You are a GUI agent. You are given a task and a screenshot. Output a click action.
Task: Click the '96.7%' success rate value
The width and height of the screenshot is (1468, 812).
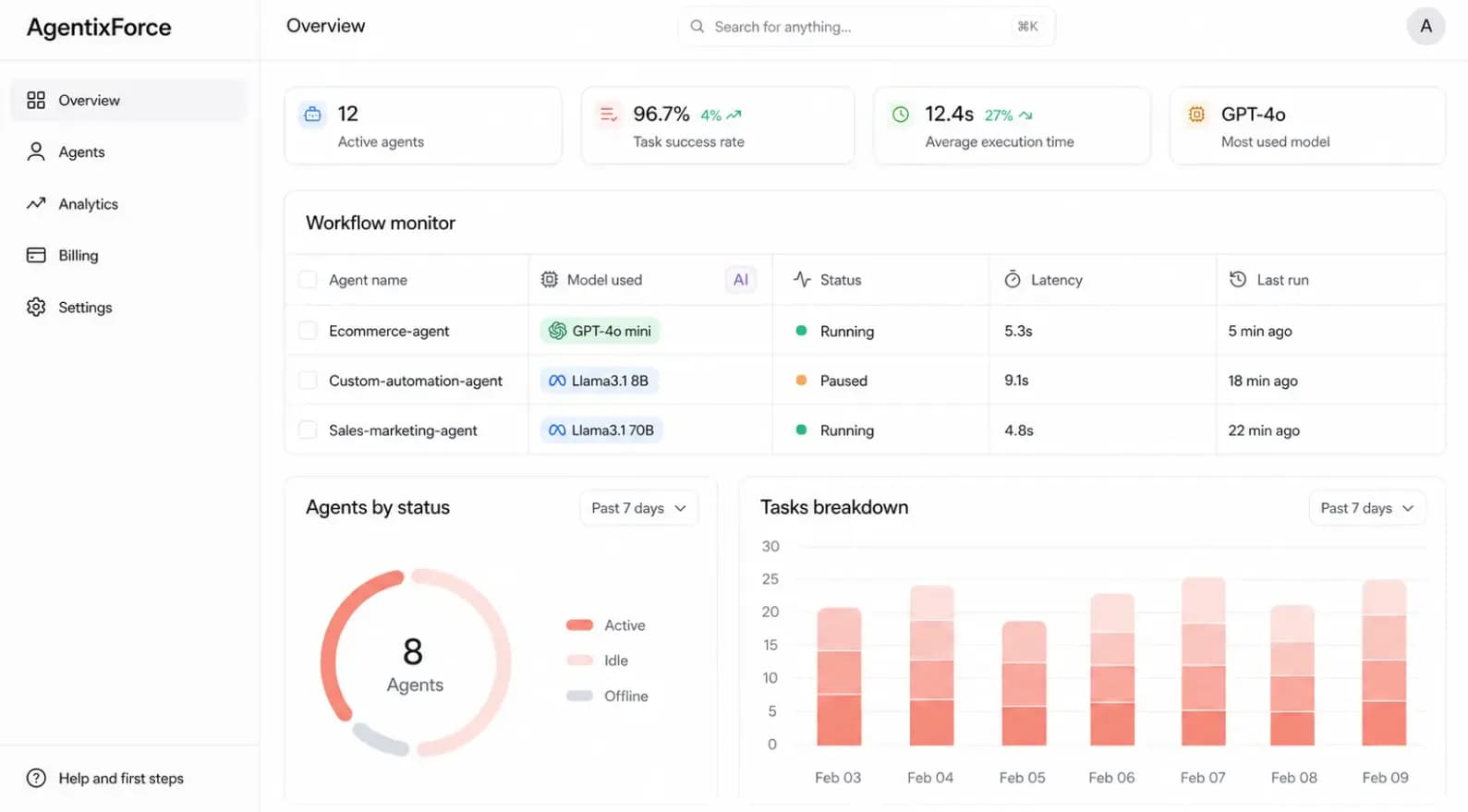click(661, 114)
